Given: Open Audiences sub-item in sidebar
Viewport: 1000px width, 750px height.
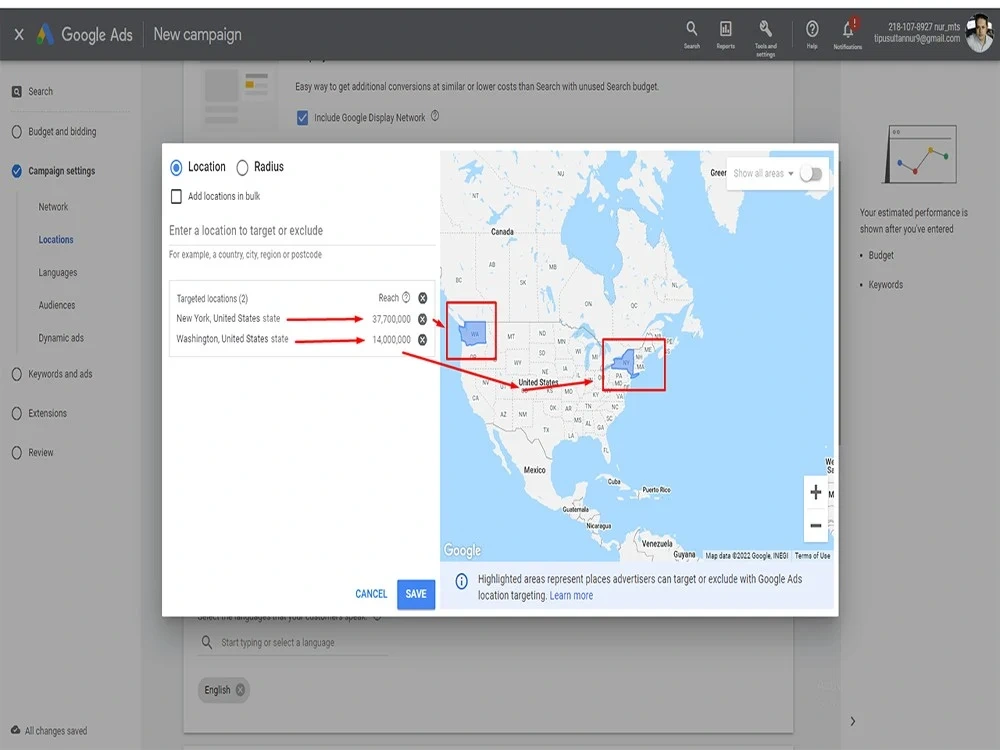Looking at the screenshot, I should (57, 305).
